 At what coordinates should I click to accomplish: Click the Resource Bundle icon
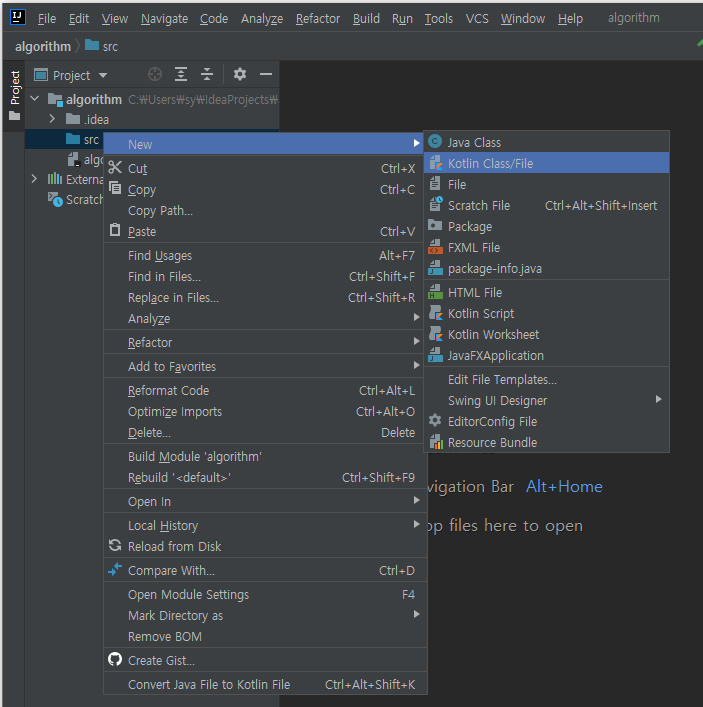[x=436, y=442]
